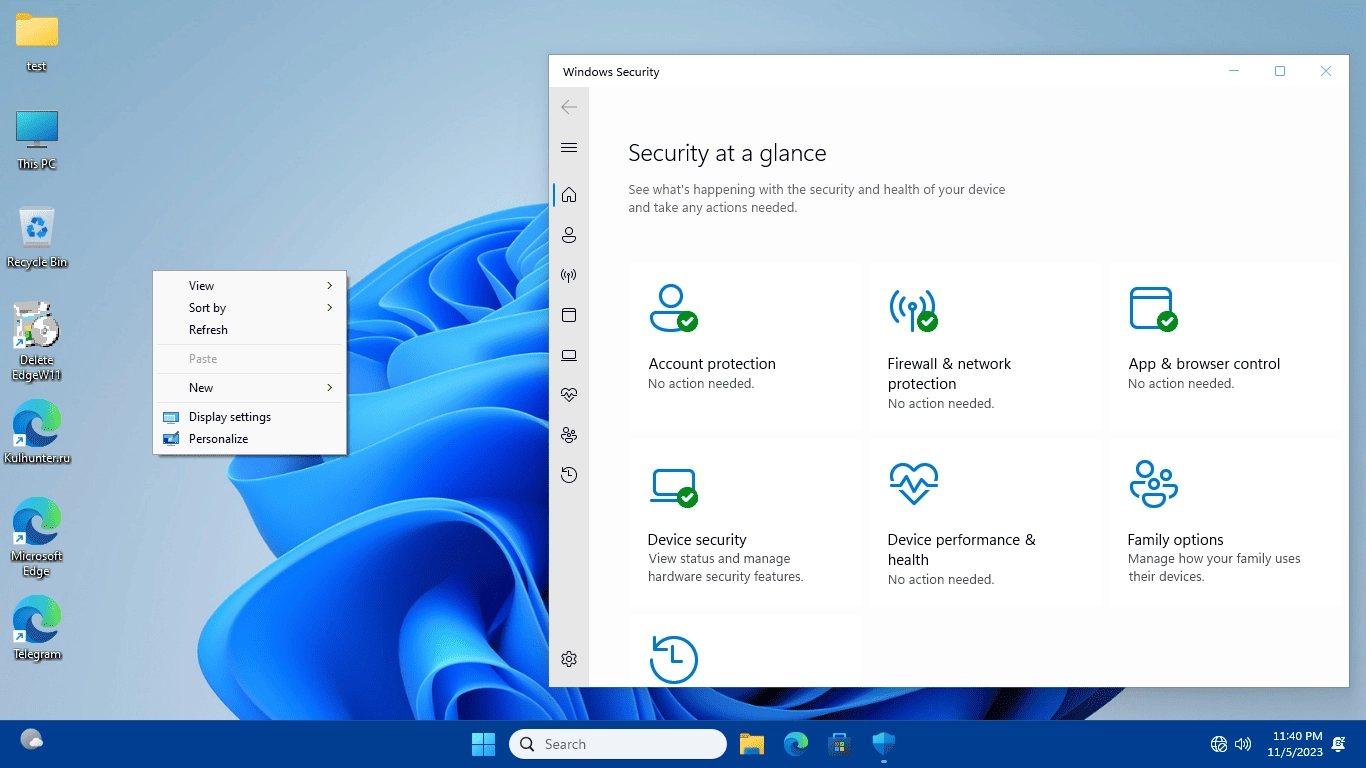Click the Device security tile icon
1366x768 pixels.
(673, 487)
